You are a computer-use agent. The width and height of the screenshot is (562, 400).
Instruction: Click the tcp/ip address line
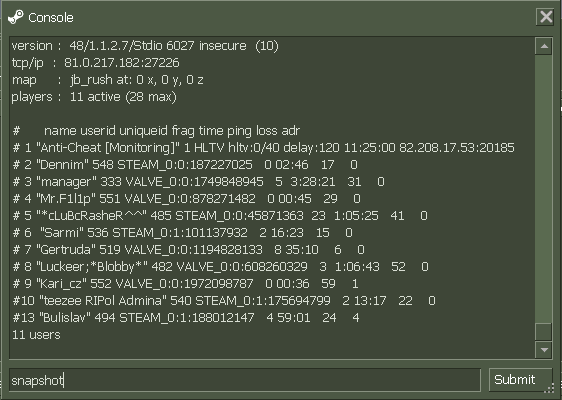95,63
